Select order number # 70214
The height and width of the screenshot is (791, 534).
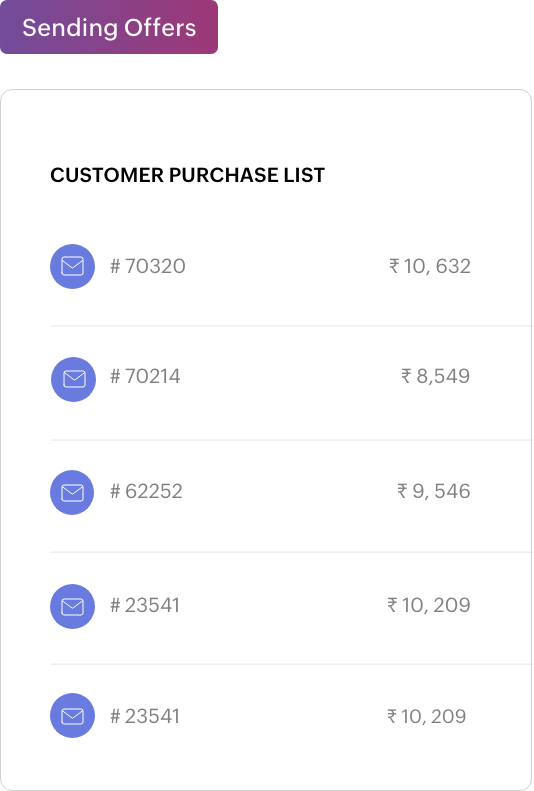(x=145, y=376)
